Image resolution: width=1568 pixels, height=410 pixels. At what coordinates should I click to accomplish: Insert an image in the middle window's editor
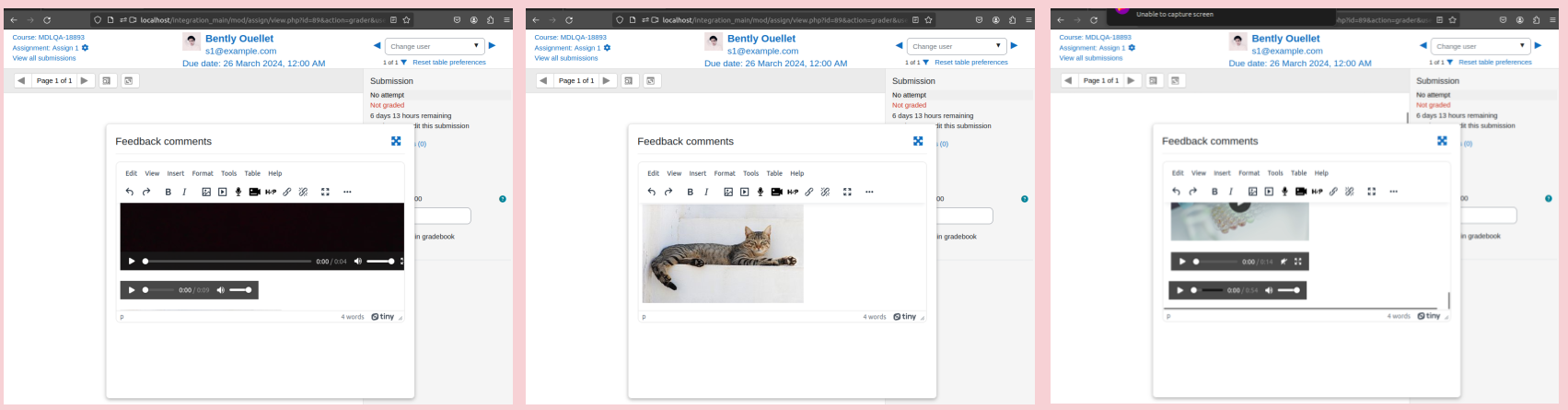click(728, 192)
